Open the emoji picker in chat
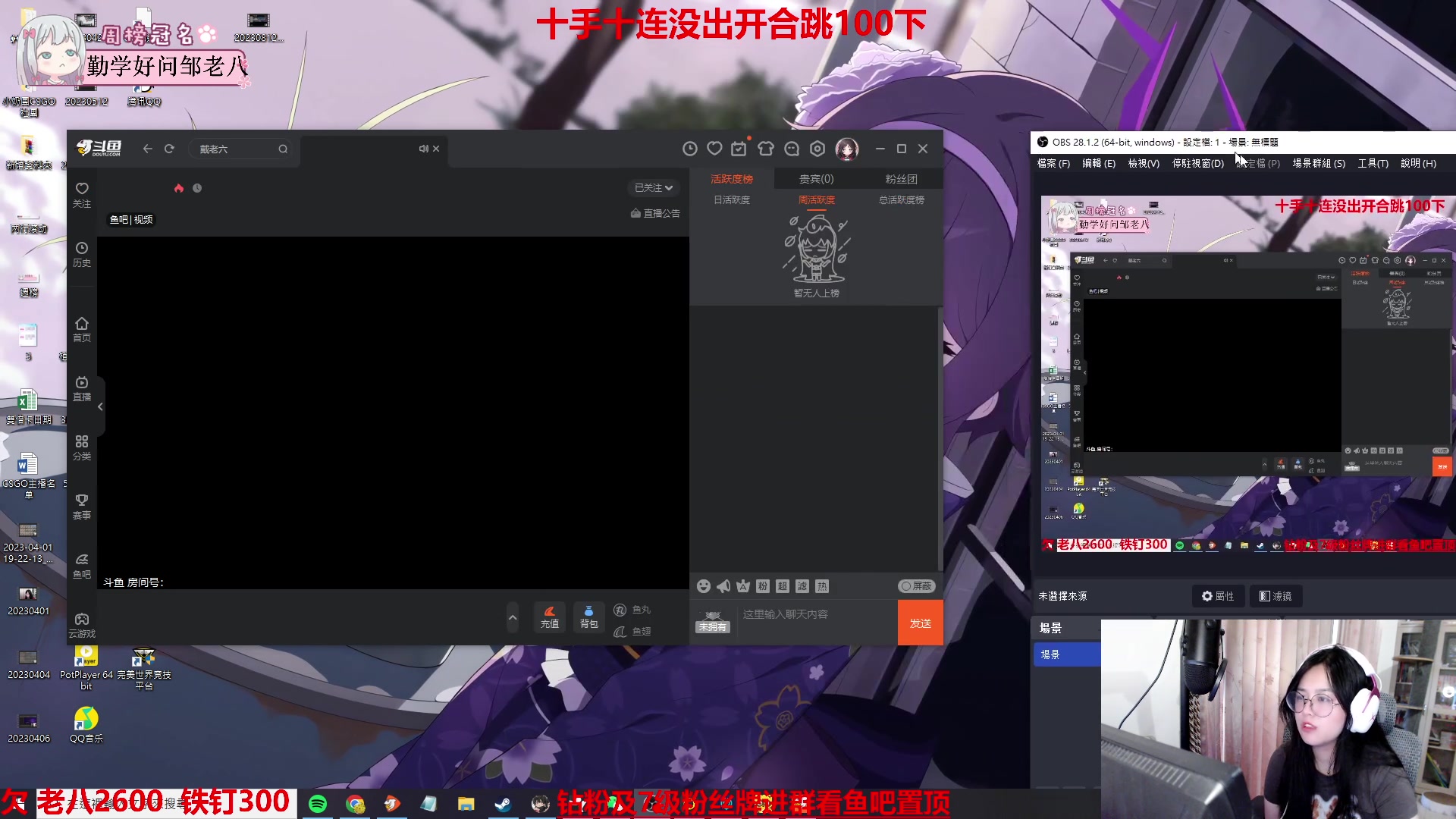Image resolution: width=1456 pixels, height=819 pixels. point(704,586)
